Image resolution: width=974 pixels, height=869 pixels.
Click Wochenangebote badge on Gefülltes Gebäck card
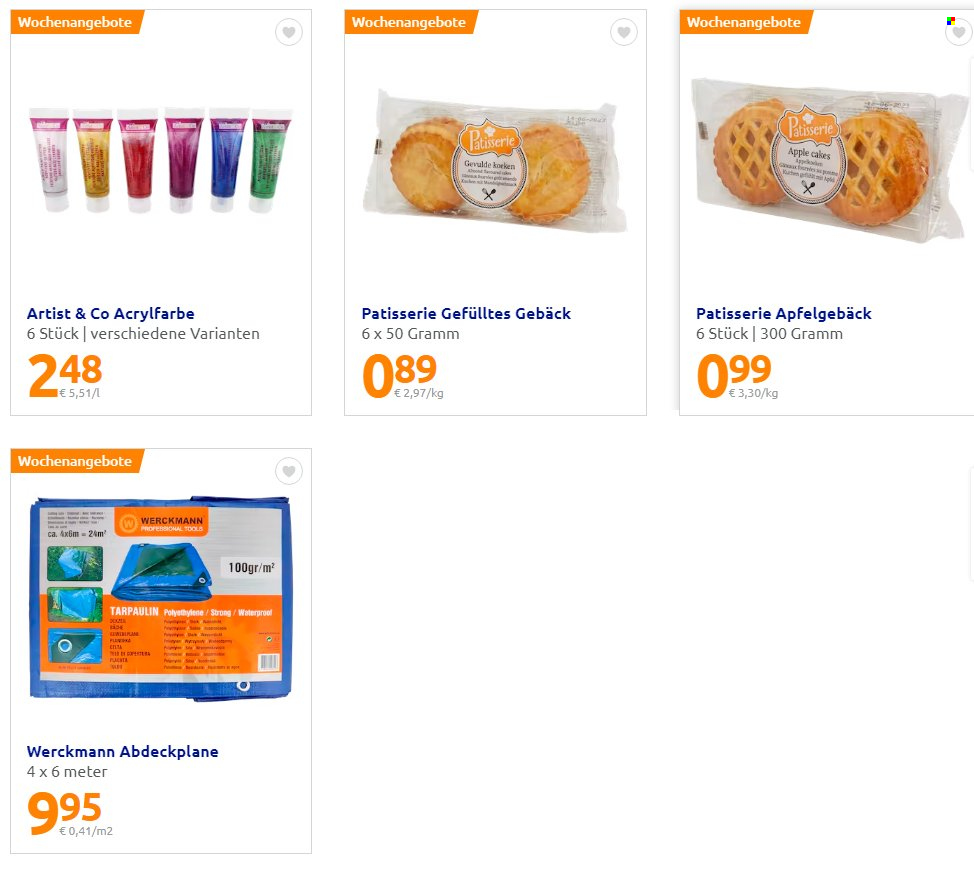pyautogui.click(x=411, y=22)
